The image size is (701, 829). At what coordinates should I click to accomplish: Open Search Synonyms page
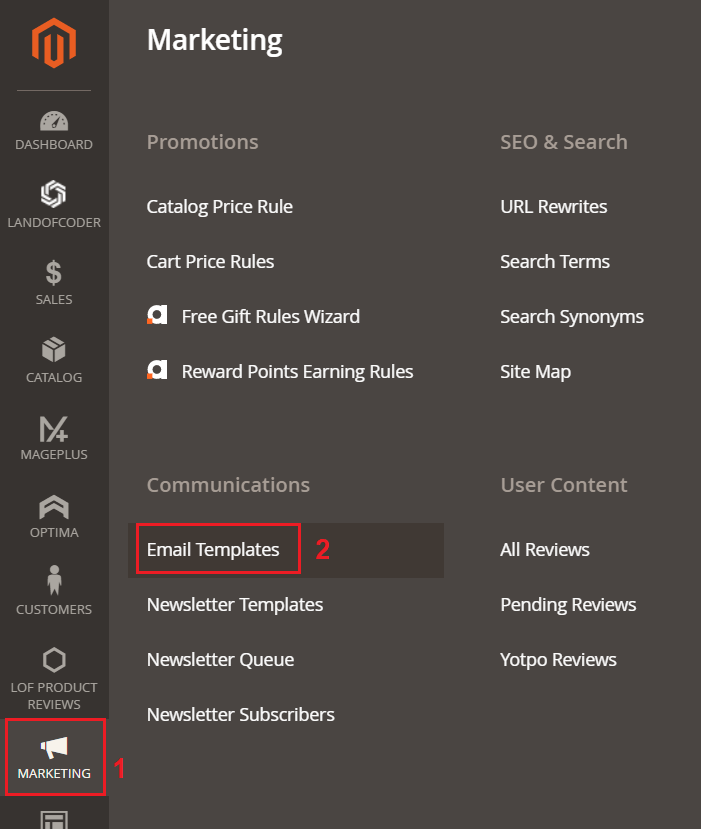click(572, 317)
